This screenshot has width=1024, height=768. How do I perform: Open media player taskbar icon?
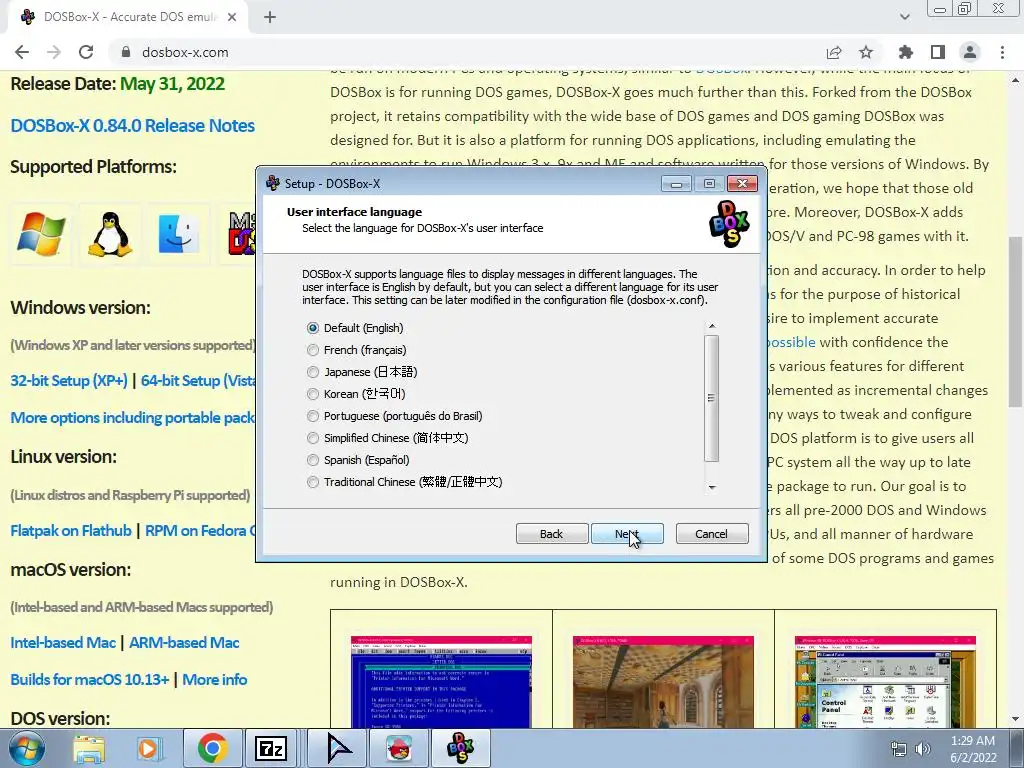point(149,749)
